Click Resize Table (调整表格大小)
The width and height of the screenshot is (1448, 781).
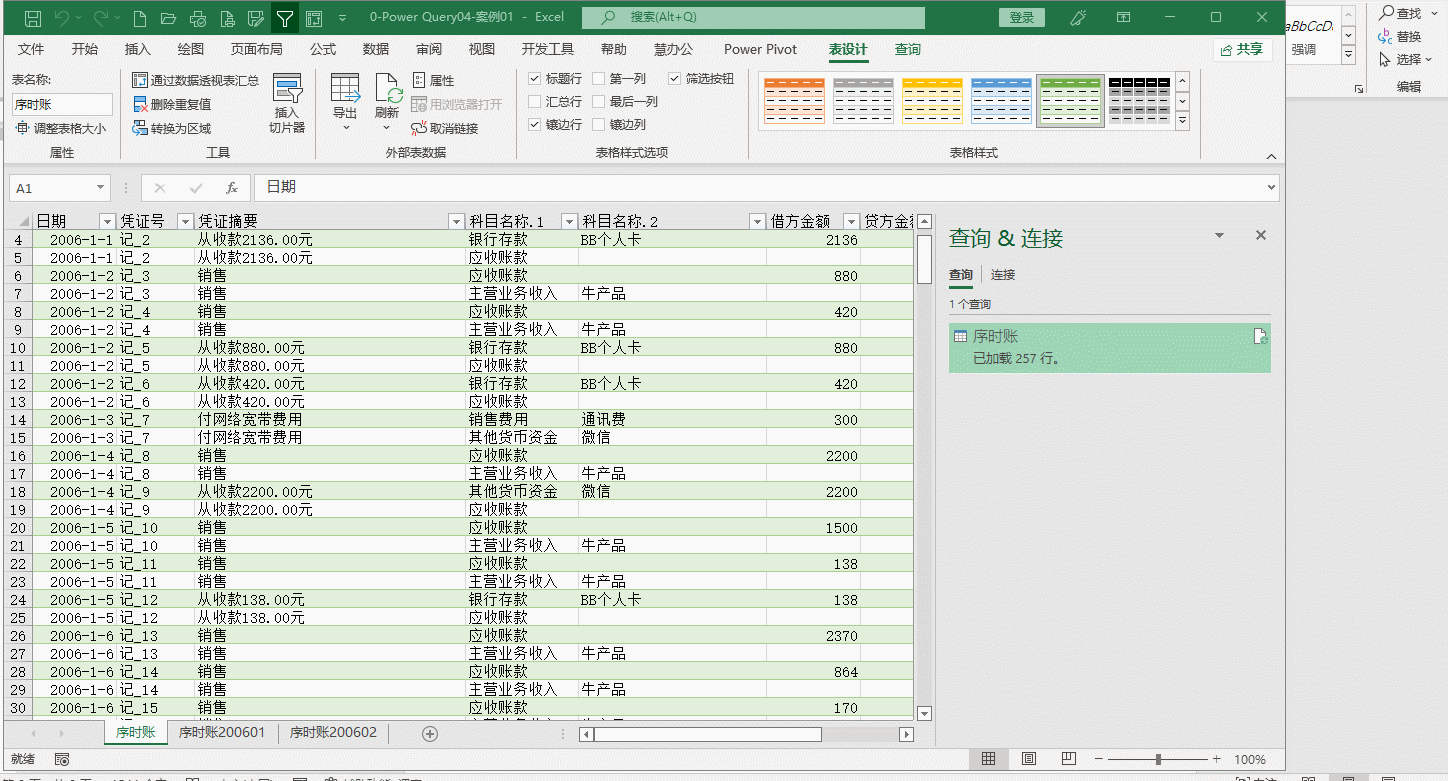pos(60,128)
